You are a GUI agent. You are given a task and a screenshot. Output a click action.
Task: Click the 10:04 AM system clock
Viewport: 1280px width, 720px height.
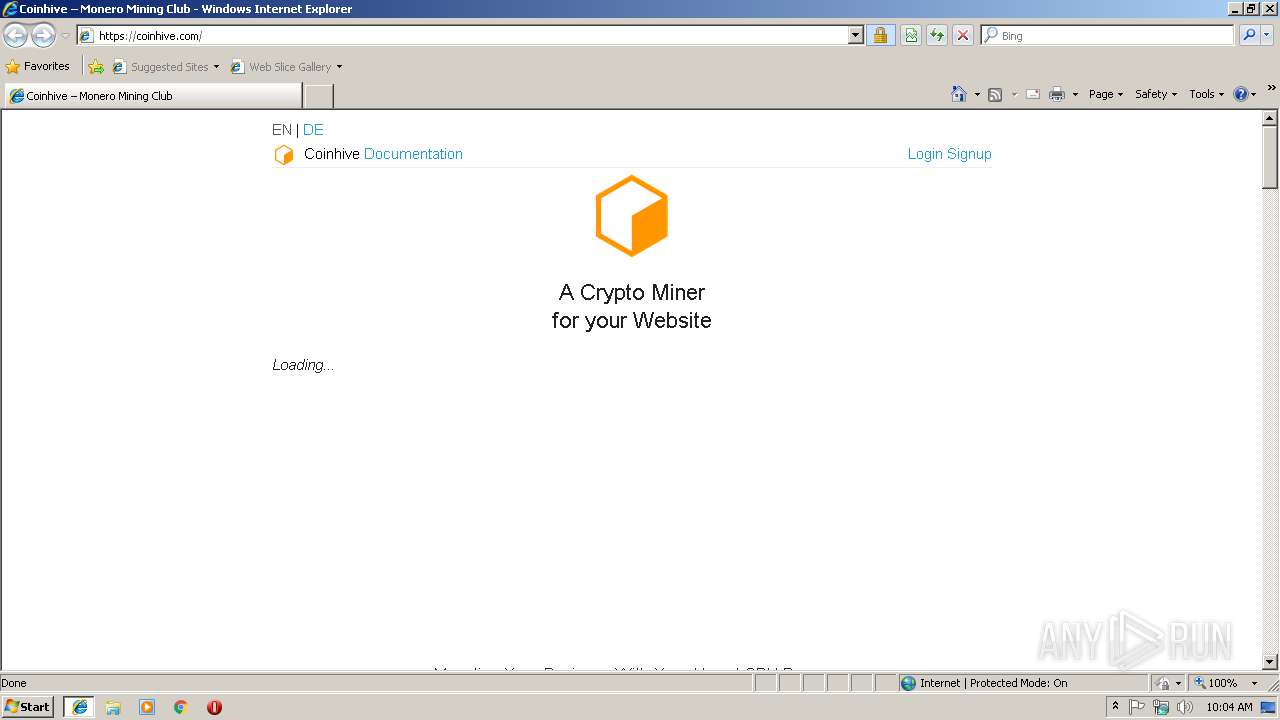click(1229, 707)
